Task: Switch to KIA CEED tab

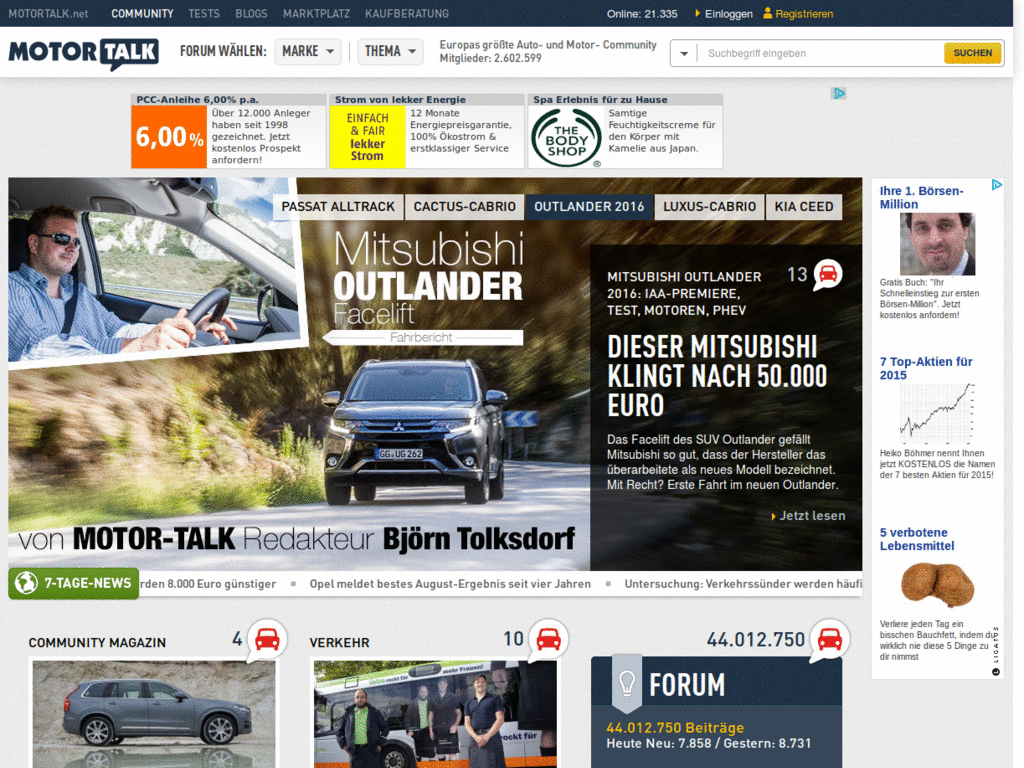Action: click(804, 206)
